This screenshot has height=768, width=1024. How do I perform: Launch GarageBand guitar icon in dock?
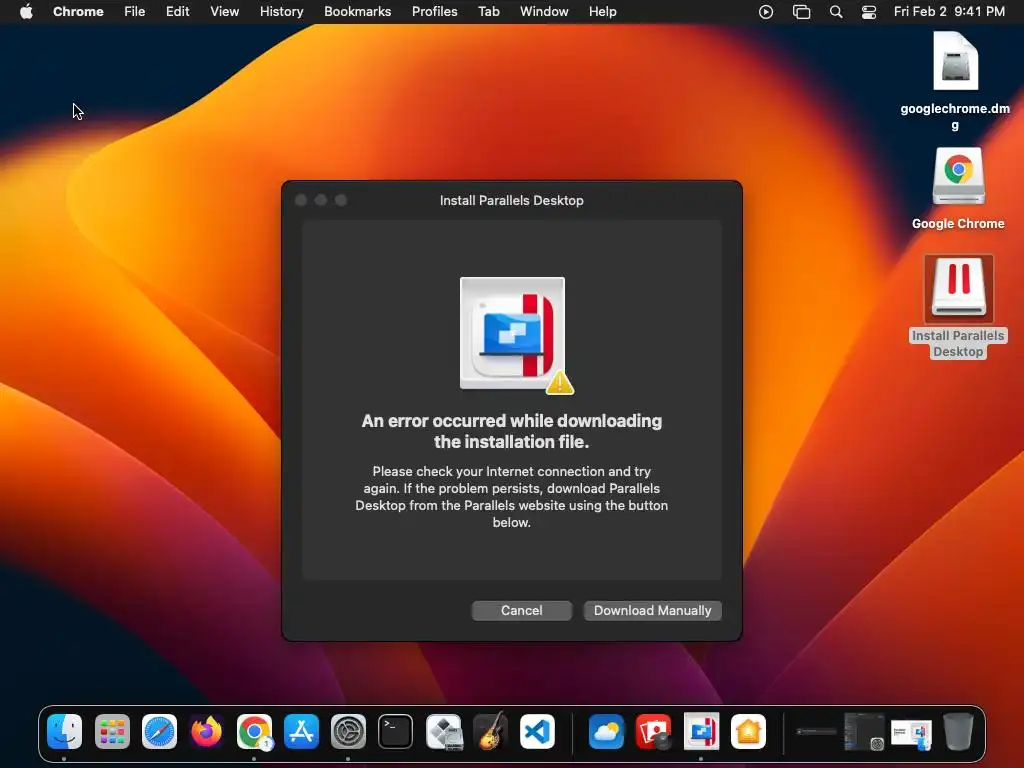click(490, 731)
